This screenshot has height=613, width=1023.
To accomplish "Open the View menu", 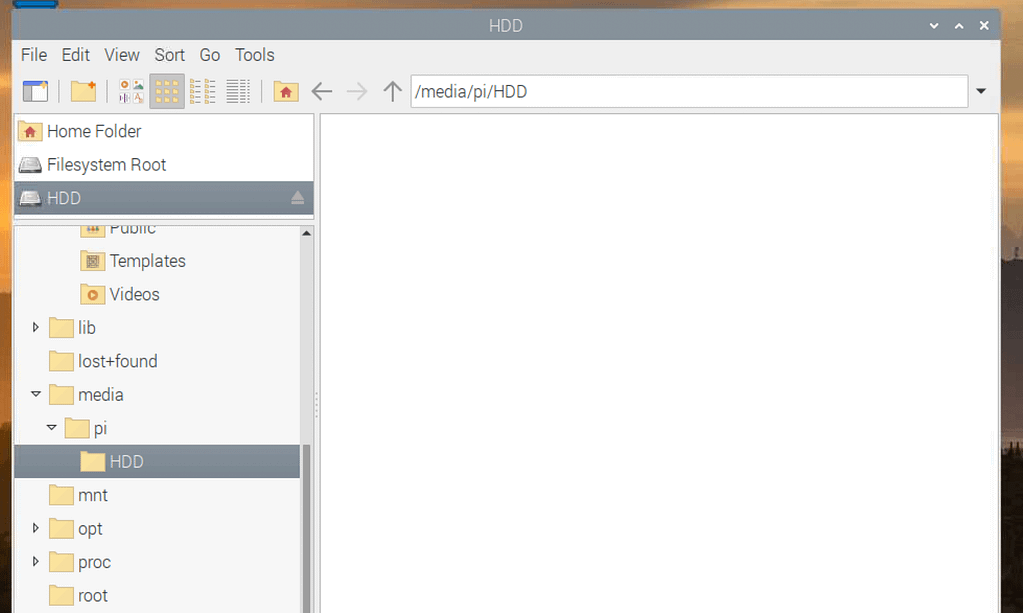I will point(122,55).
